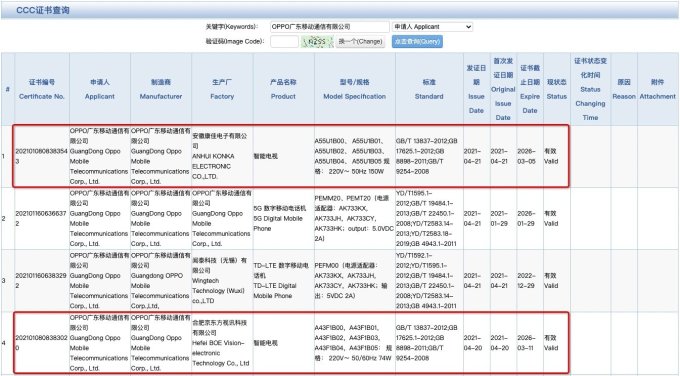Click the A43F1B00 model specification cell
680x376 pixels.
tap(354, 343)
